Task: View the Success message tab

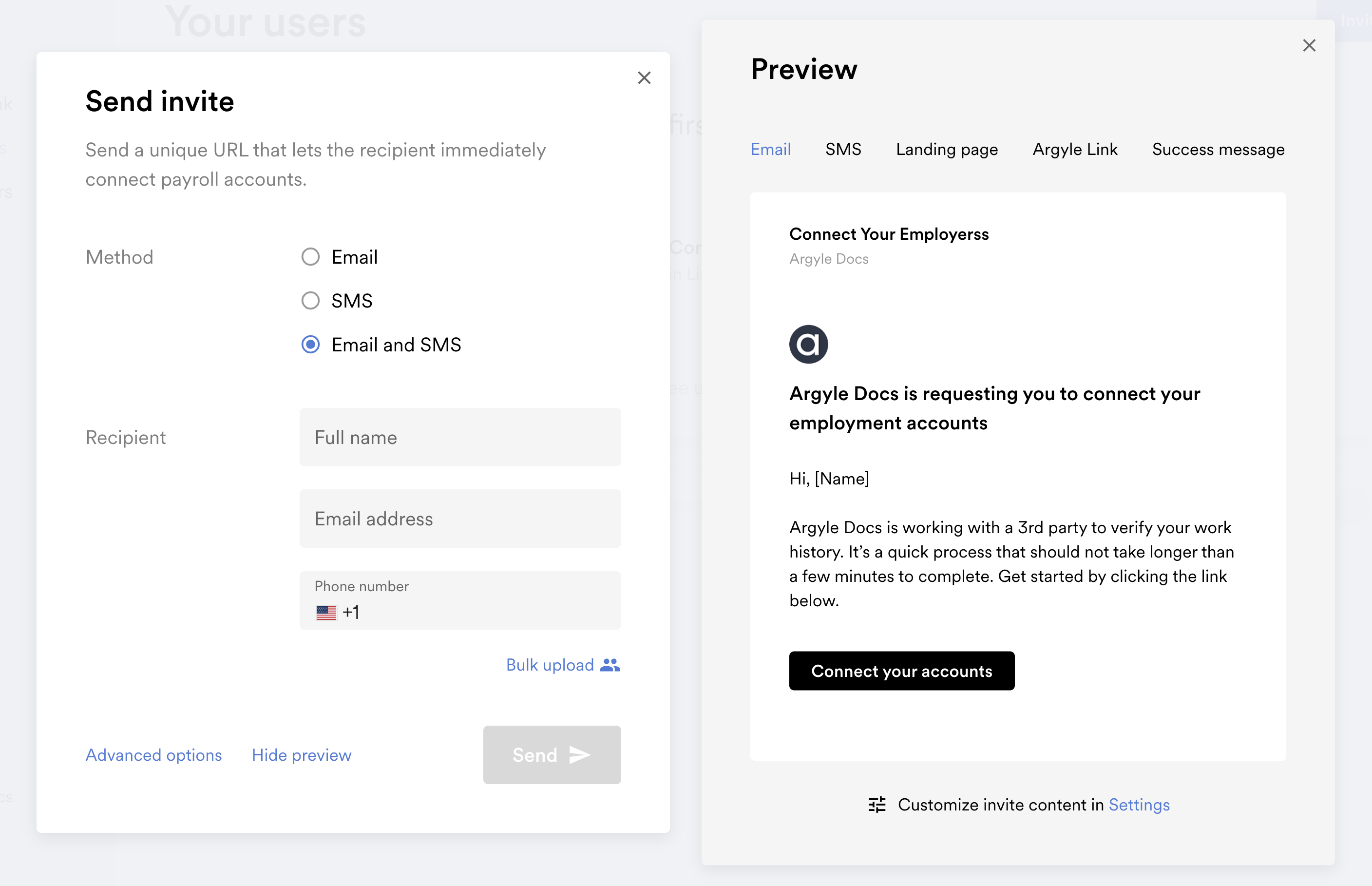Action: click(1218, 150)
